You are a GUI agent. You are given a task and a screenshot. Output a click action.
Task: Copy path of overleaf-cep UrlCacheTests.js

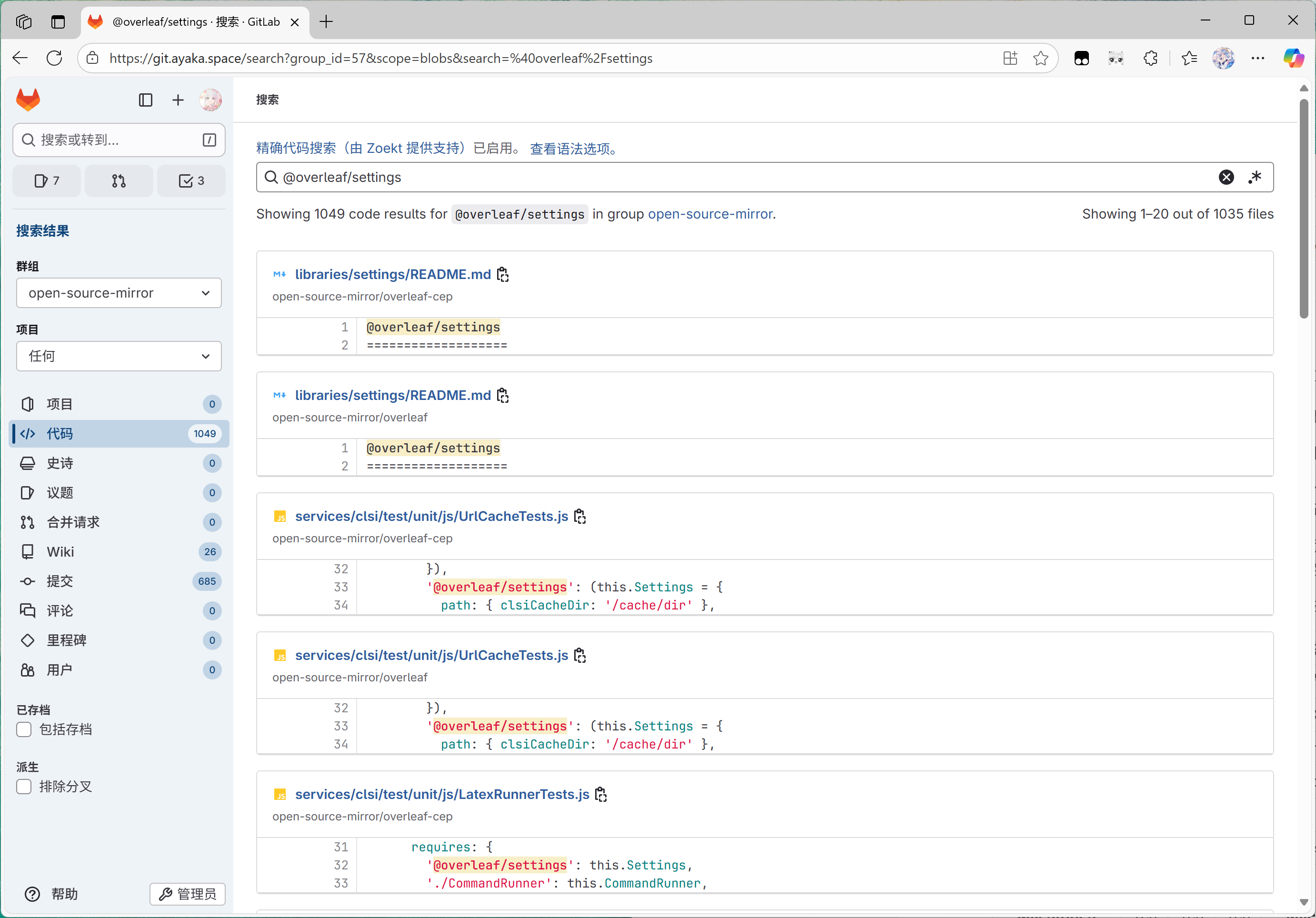pos(580,516)
